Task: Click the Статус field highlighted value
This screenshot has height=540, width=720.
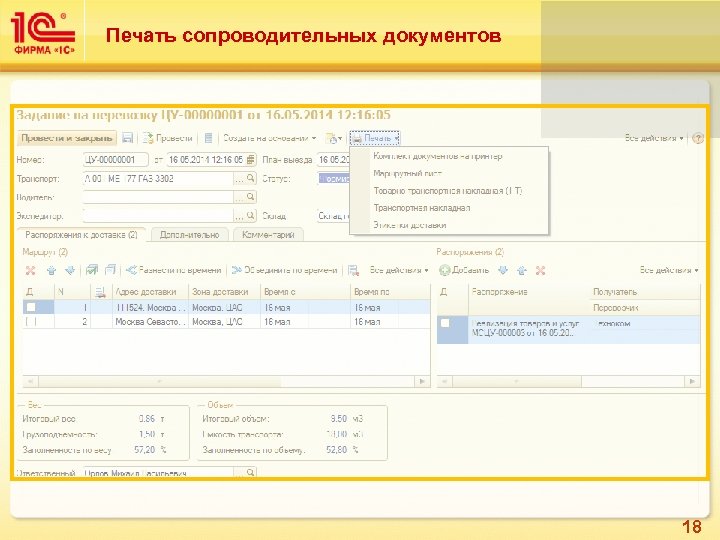Action: pyautogui.click(x=334, y=179)
